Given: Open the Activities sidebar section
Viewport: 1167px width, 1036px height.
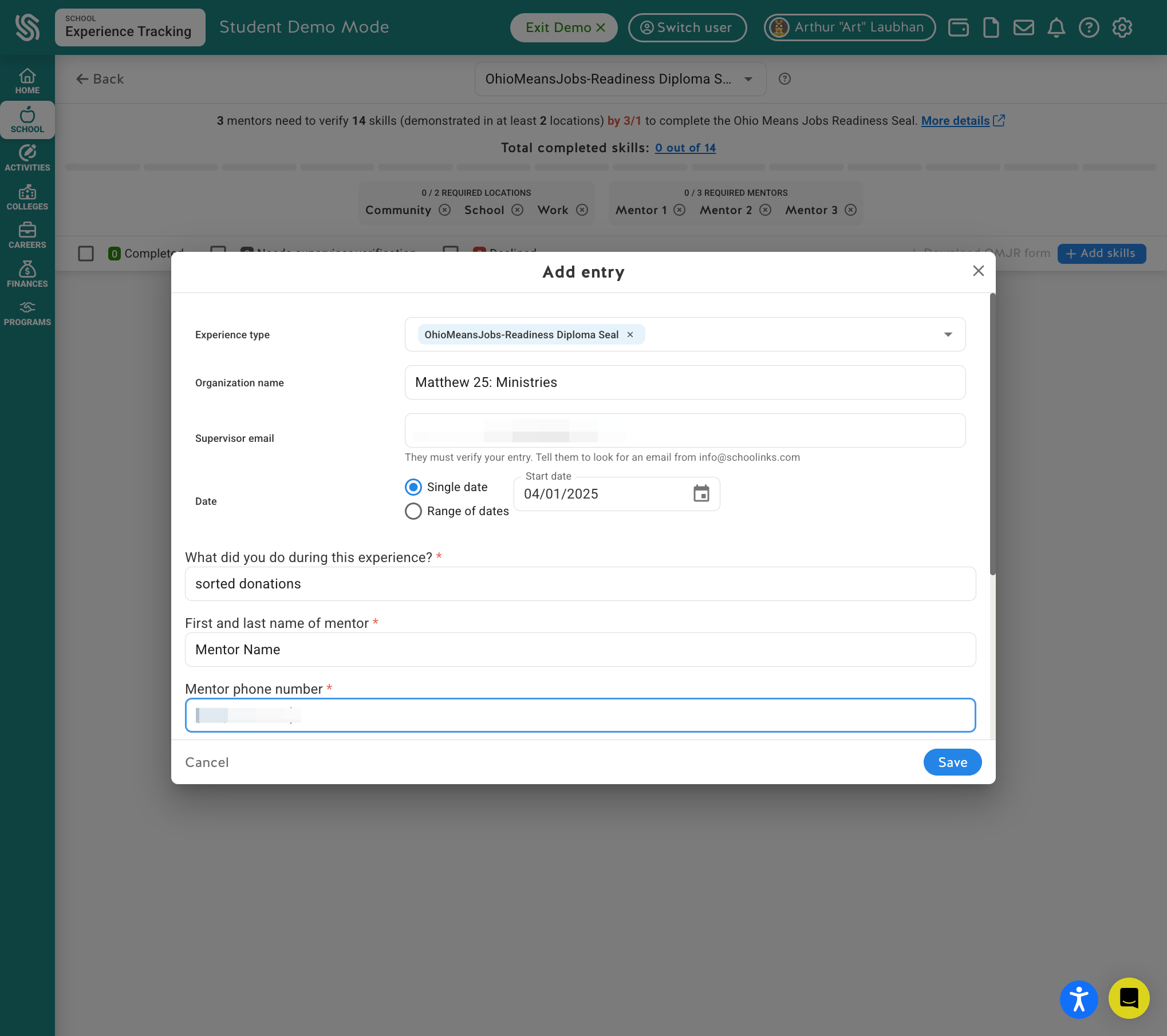Looking at the screenshot, I should tap(27, 159).
